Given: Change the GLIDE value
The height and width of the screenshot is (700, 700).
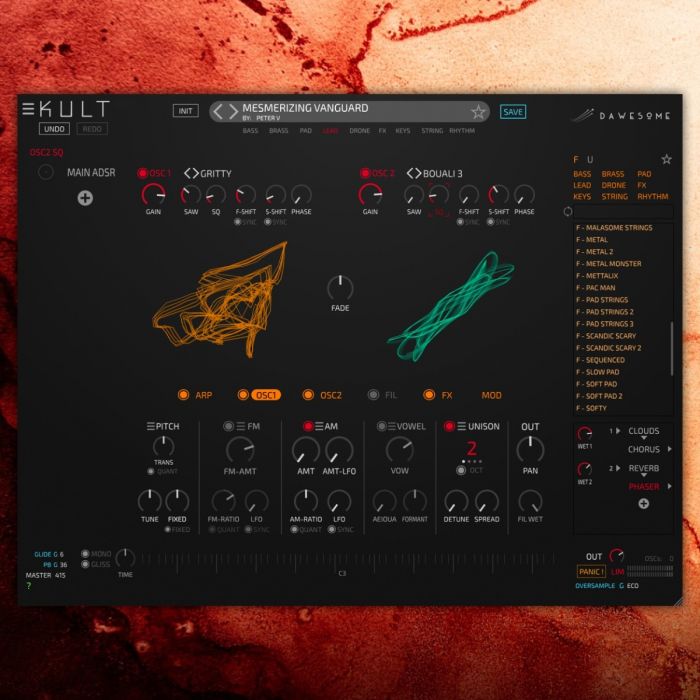Looking at the screenshot, I should (x=61, y=554).
